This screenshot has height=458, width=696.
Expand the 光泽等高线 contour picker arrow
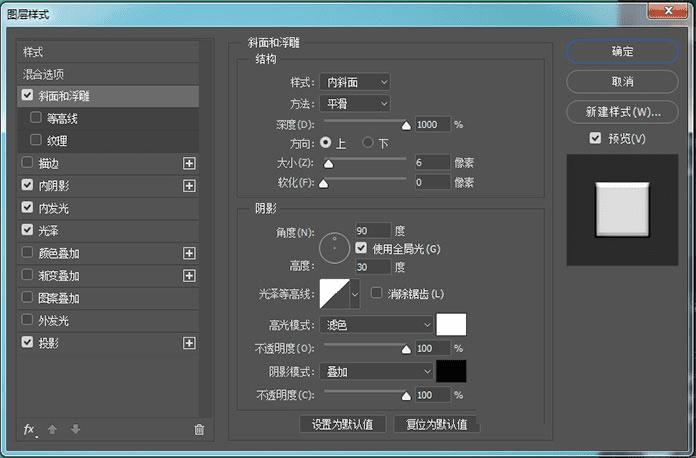[355, 294]
